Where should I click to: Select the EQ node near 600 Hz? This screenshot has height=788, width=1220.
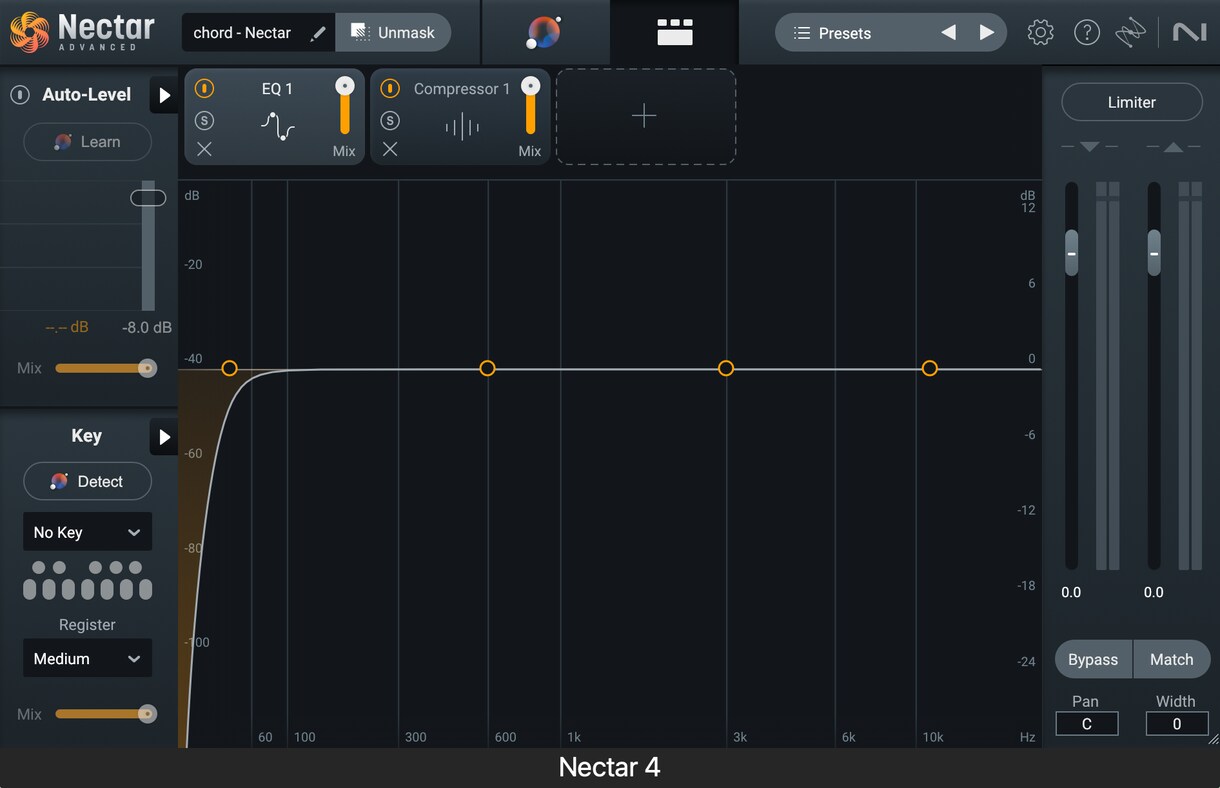tap(487, 368)
